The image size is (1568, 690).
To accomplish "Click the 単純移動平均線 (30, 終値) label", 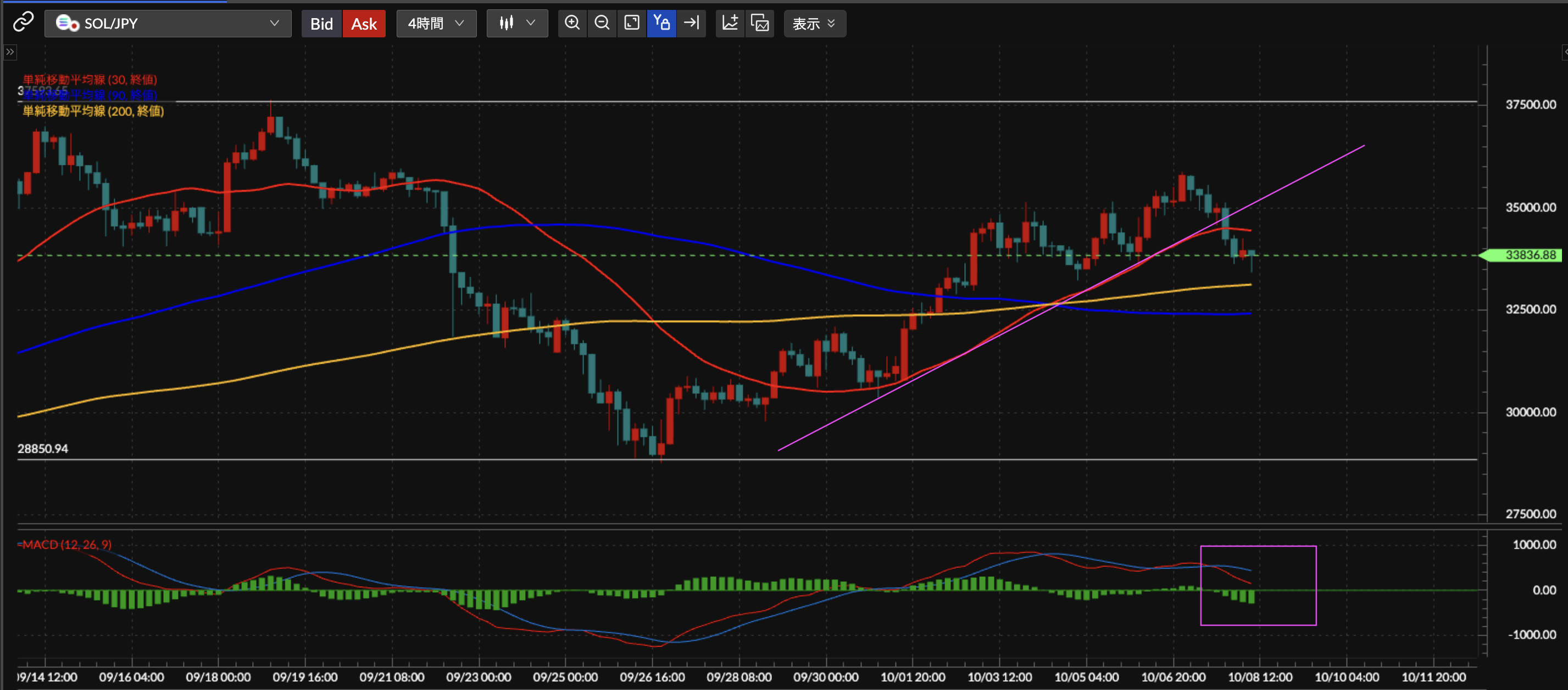I will (x=90, y=80).
